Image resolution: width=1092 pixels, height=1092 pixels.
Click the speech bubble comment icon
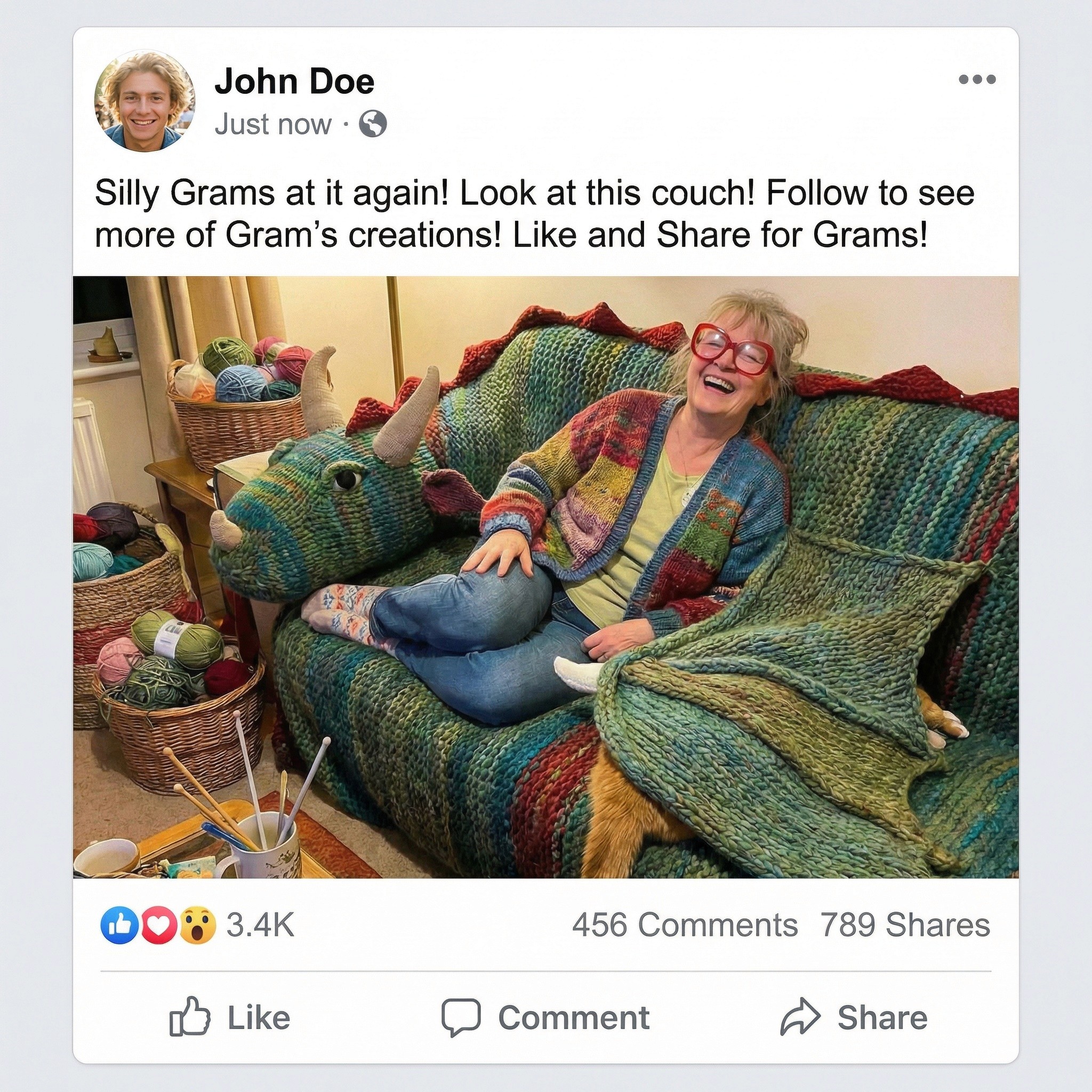click(461, 1017)
